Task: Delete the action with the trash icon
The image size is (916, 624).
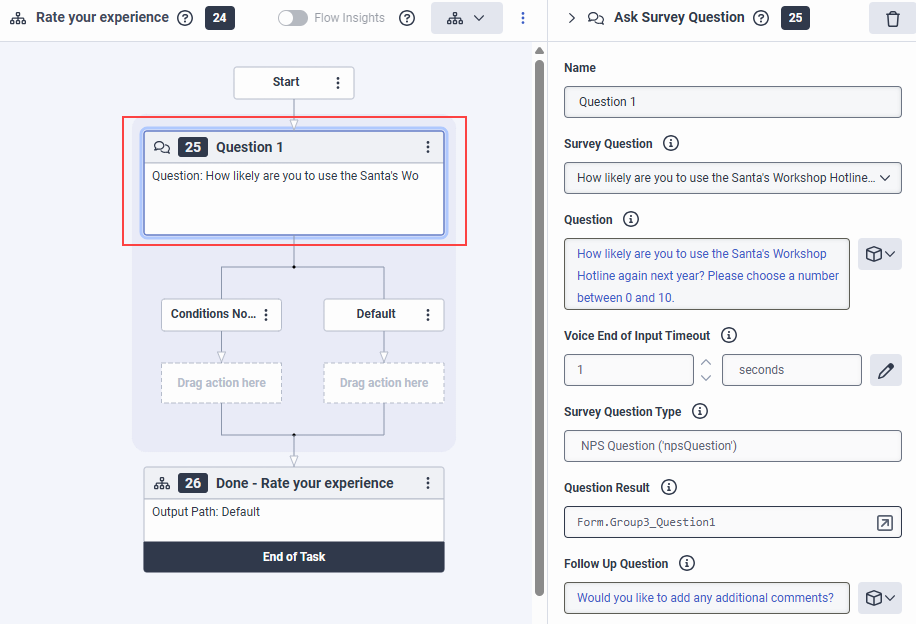Action: [x=892, y=18]
